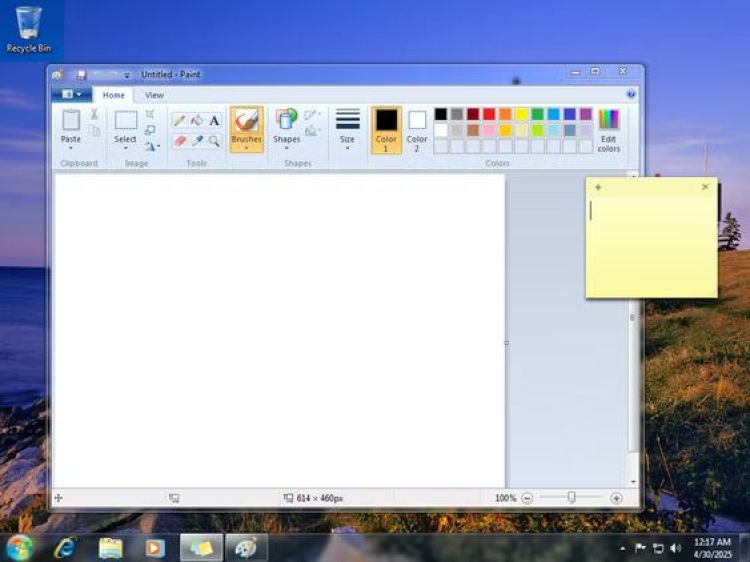
Task: Open the Paint file menu button
Action: tap(71, 94)
